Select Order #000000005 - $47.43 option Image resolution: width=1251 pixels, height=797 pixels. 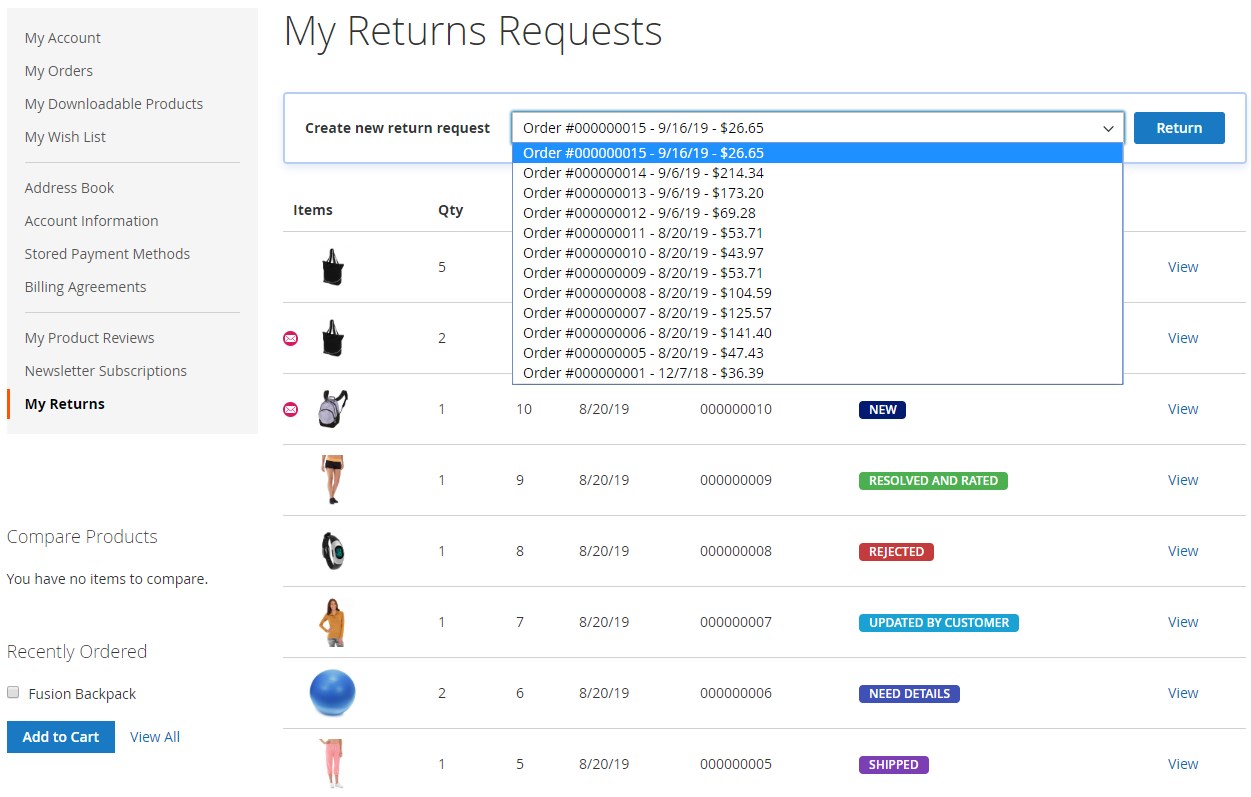tap(817, 353)
